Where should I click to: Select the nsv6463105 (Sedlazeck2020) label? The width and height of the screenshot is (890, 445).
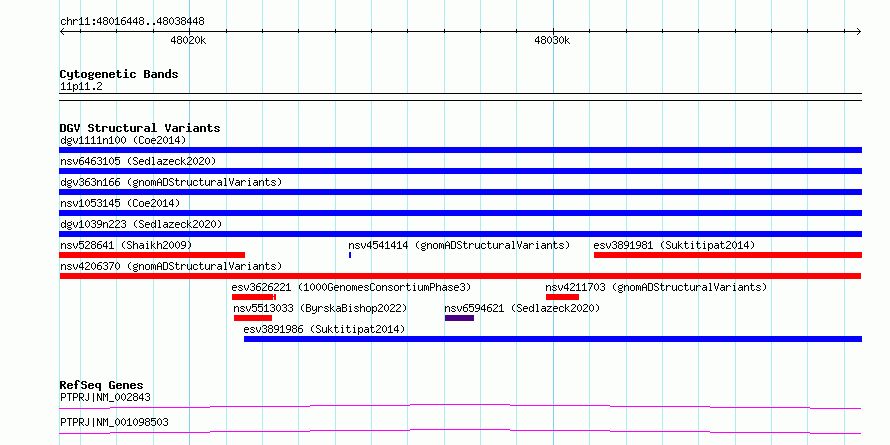pyautogui.click(x=138, y=161)
